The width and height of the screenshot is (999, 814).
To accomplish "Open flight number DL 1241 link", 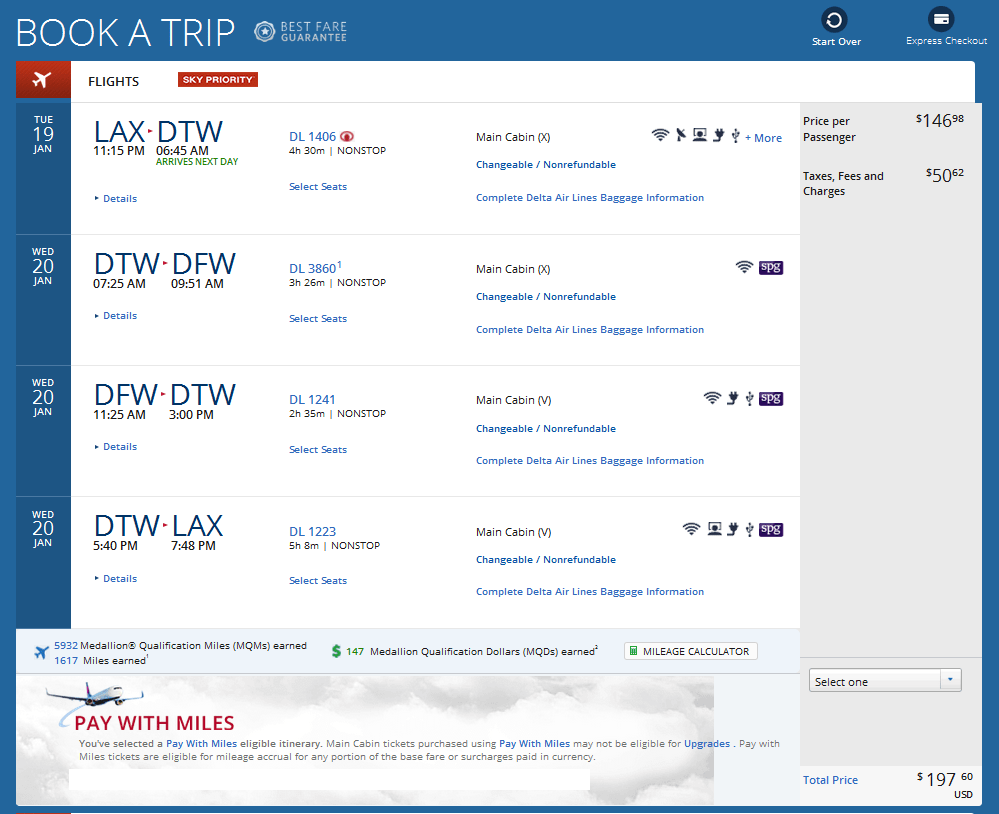I will (x=312, y=400).
